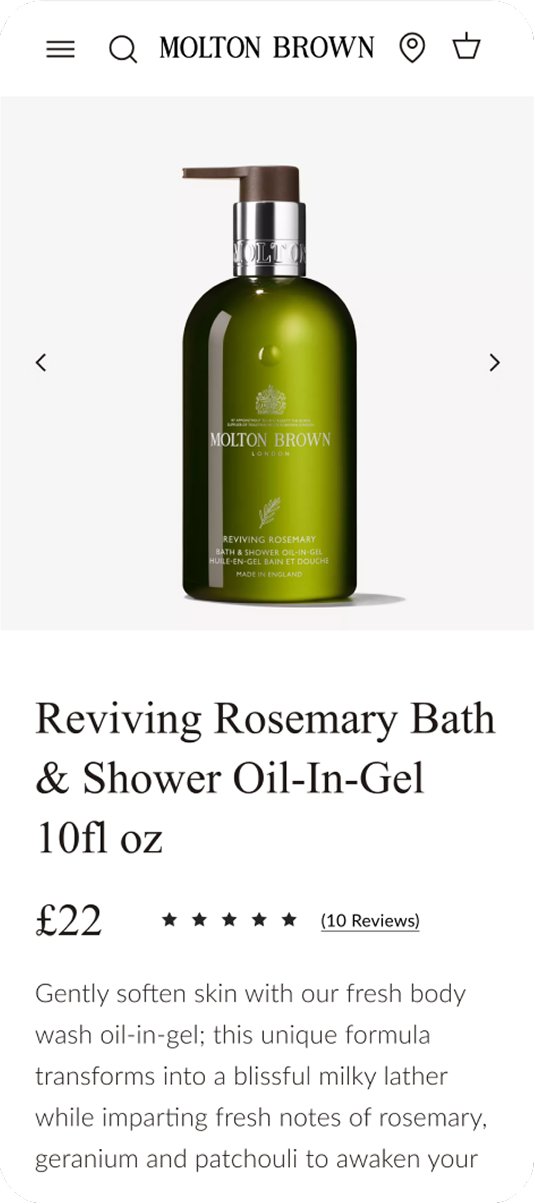Select the fifth rating star
Viewport: 535px width, 1204px height.
pyautogui.click(x=289, y=919)
